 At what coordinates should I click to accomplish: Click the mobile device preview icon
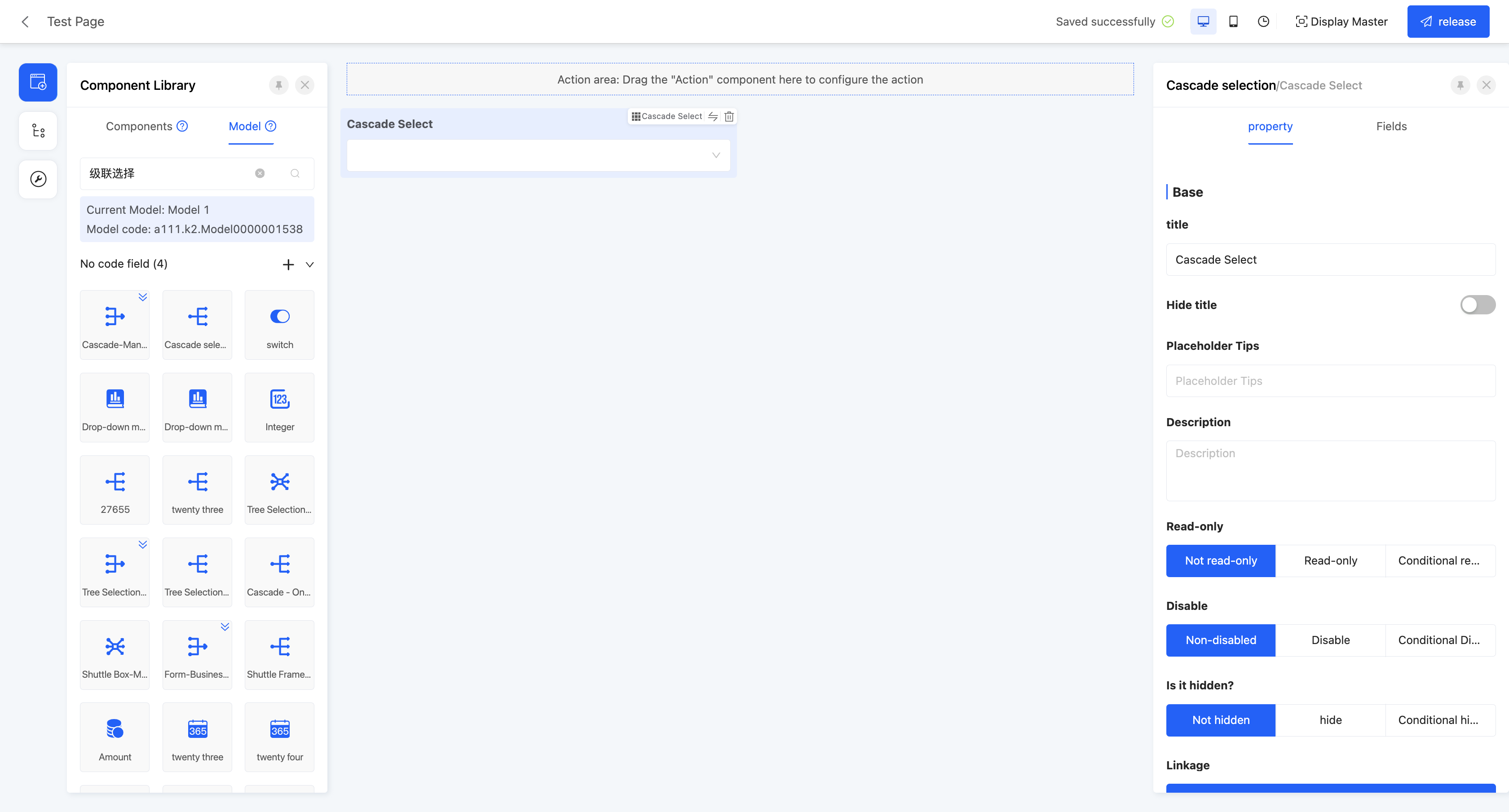coord(1233,22)
